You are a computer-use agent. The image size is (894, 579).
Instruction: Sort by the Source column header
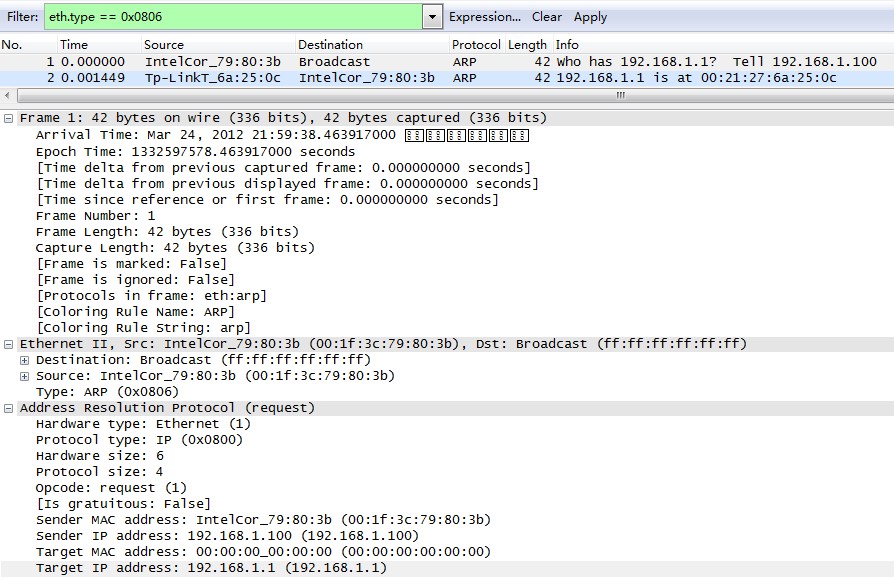(164, 45)
